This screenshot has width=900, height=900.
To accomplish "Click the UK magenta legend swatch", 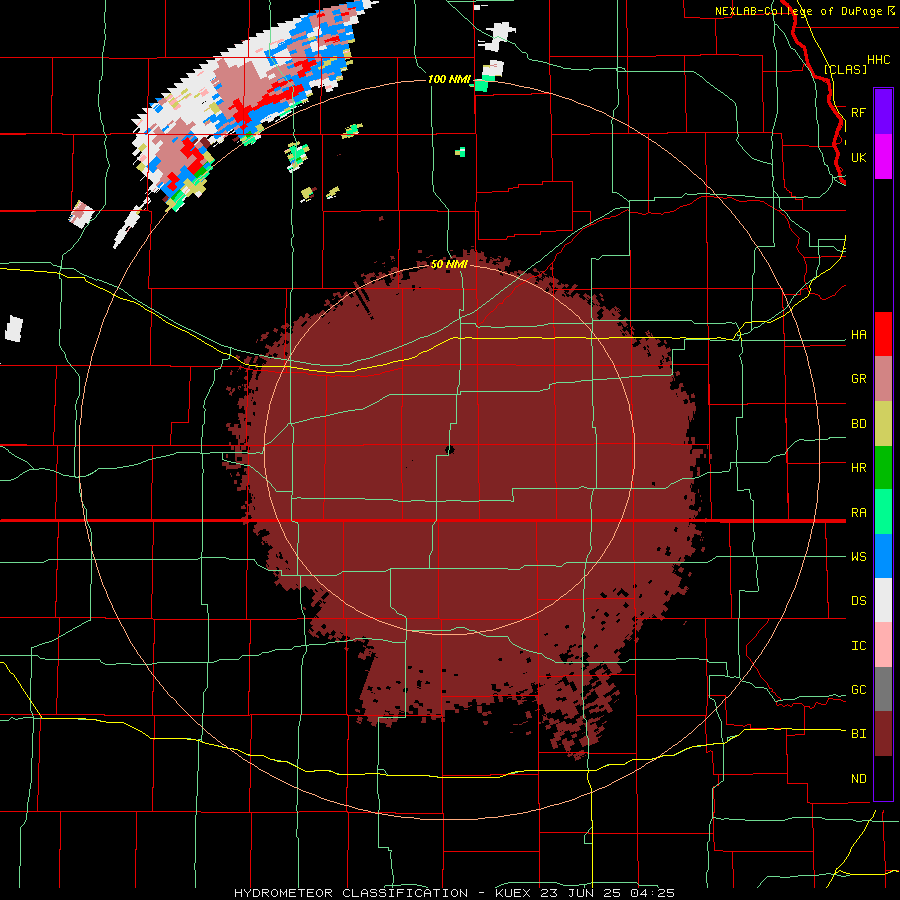I will (883, 157).
